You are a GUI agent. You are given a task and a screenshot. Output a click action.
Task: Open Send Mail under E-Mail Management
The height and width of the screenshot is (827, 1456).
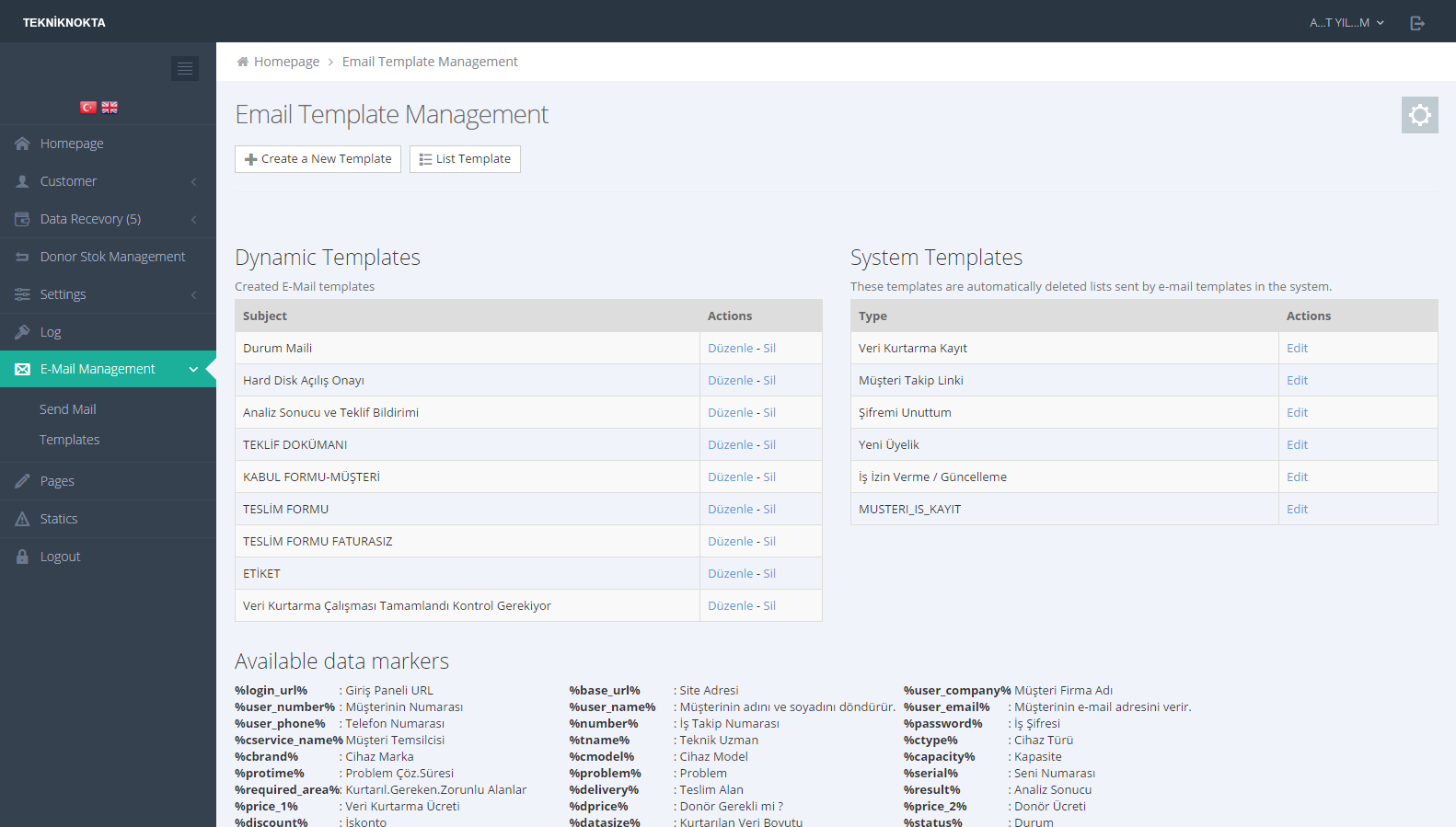(x=68, y=409)
